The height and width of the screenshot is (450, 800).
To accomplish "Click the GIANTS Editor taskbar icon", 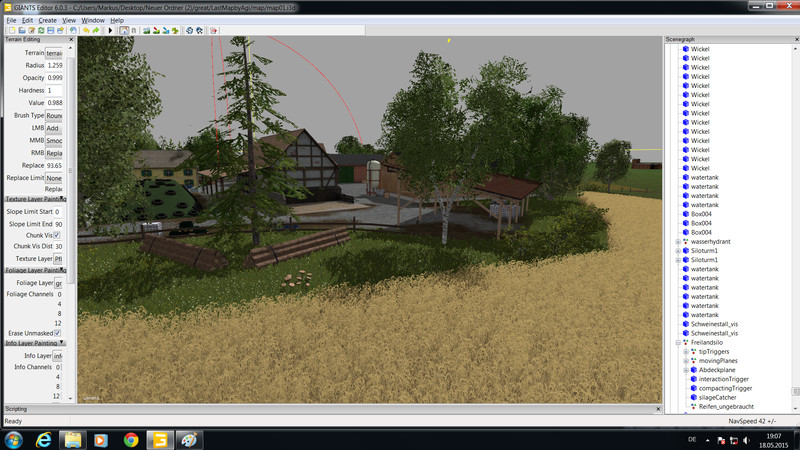I will tap(159, 439).
